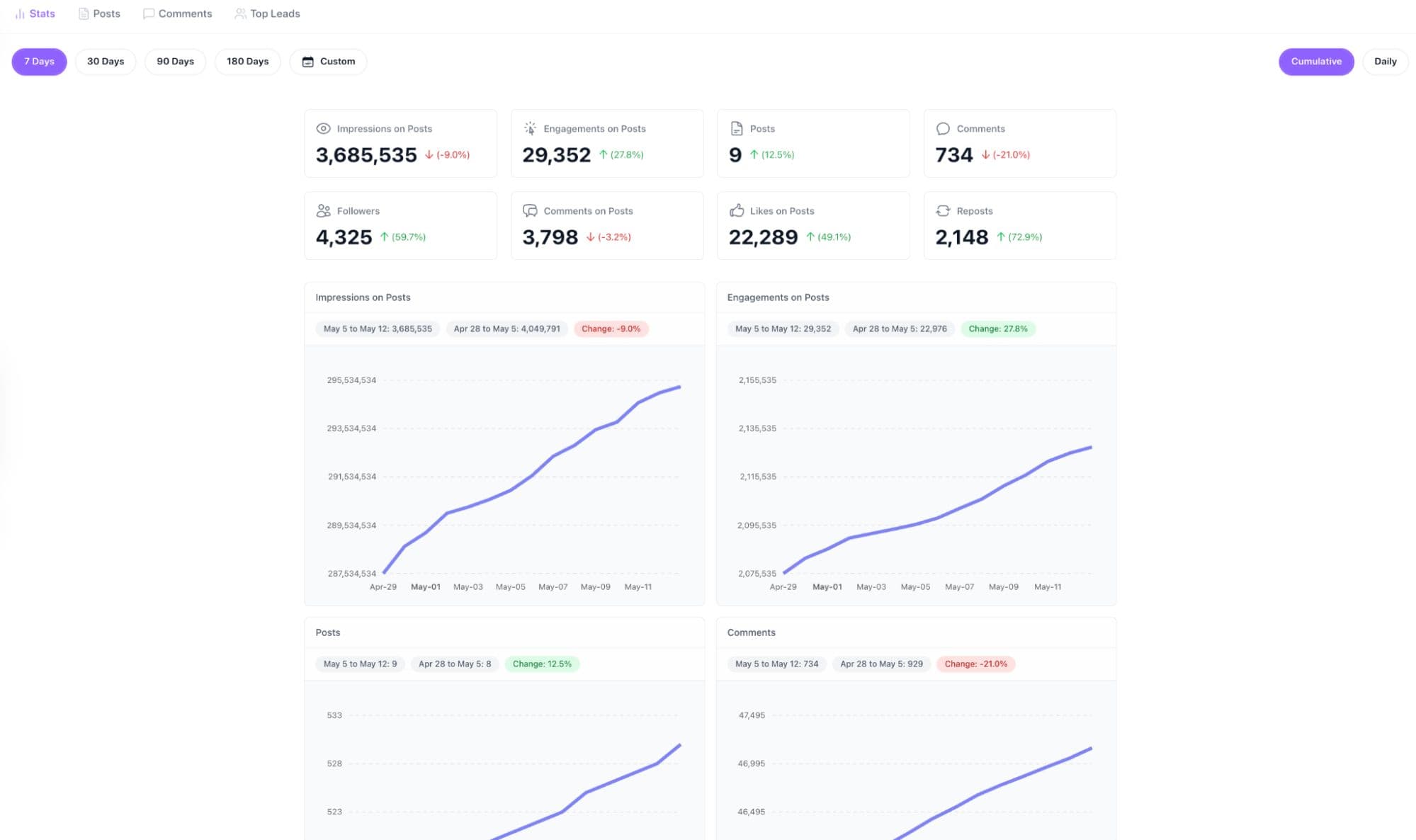Click the thumbs-up icon on Likes card
The width and height of the screenshot is (1416, 840).
[737, 211]
